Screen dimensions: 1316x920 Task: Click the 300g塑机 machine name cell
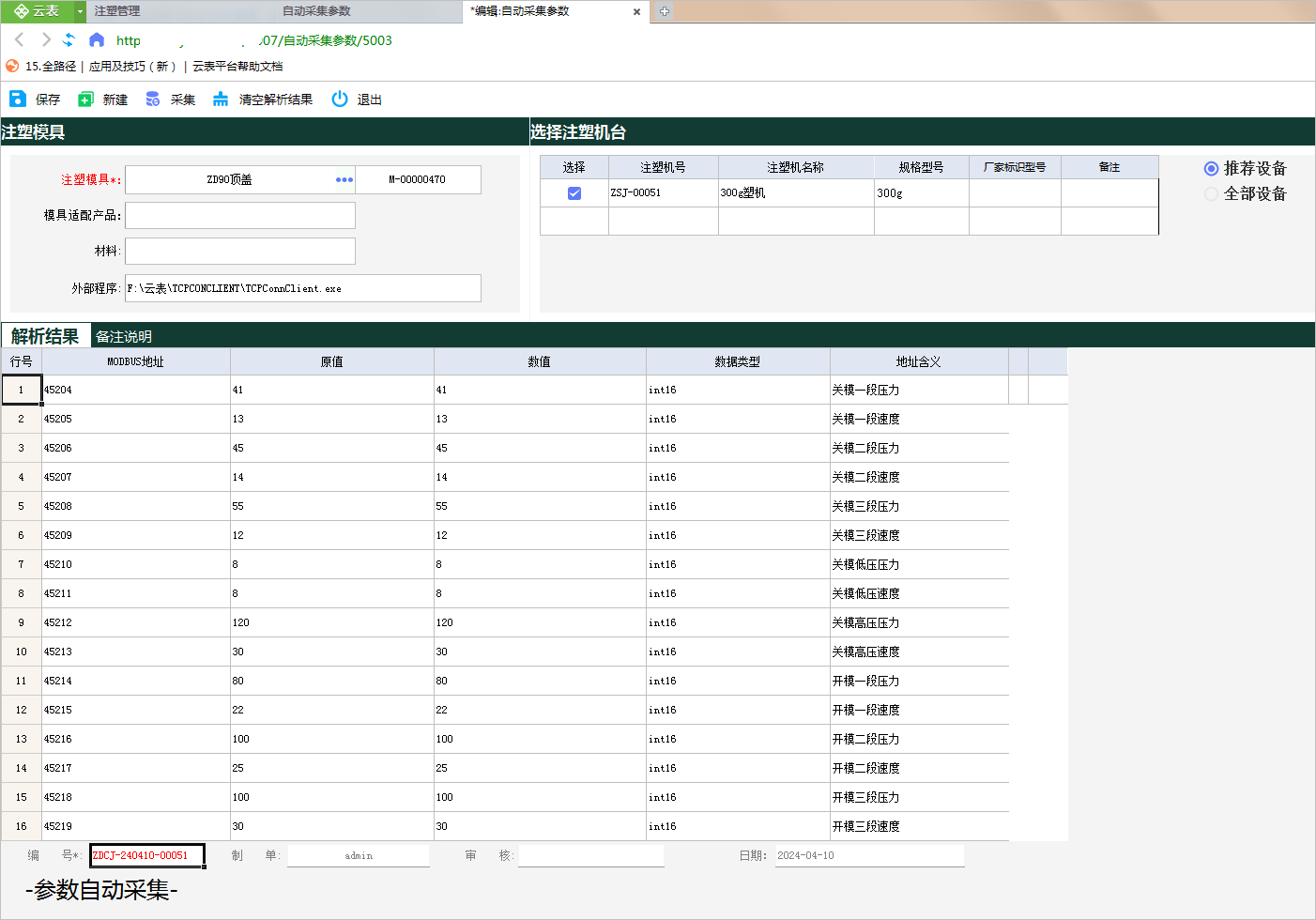click(x=796, y=193)
